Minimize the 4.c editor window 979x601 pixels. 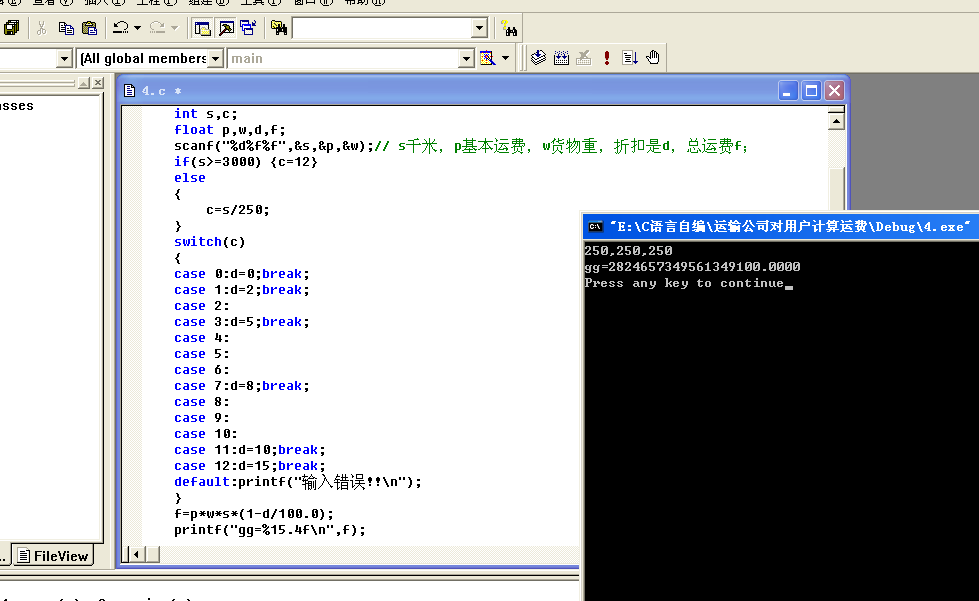[x=787, y=91]
